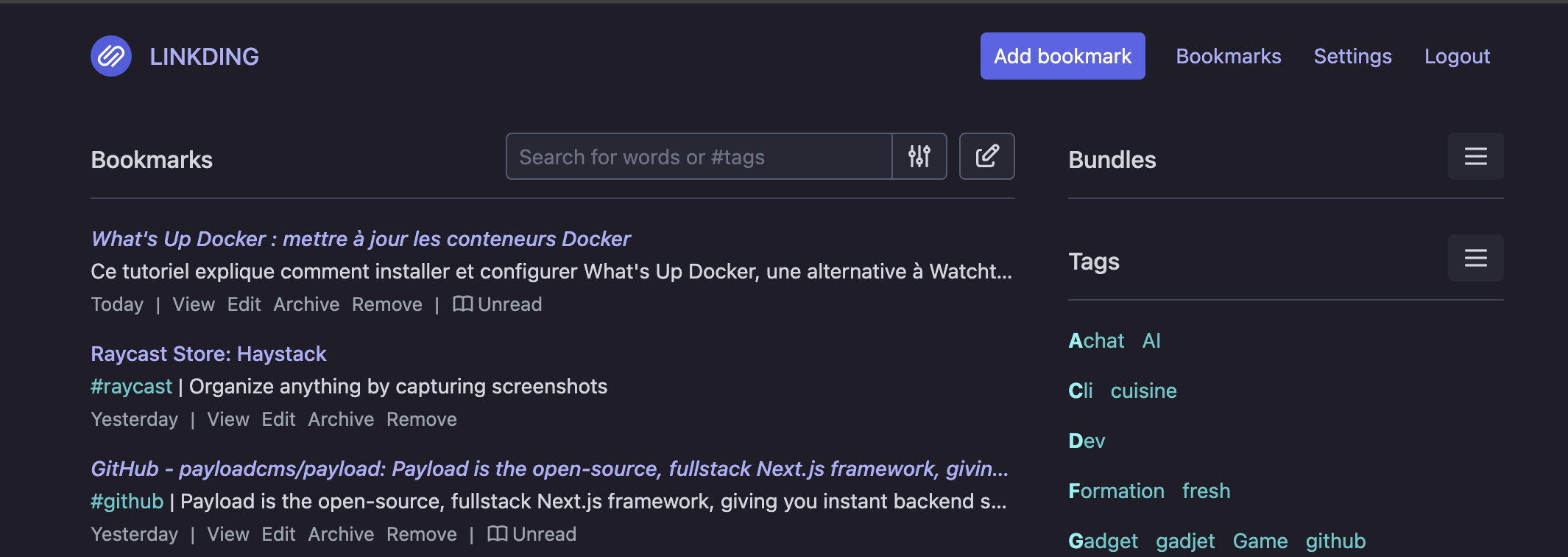Archive the Raycast Store: Haystack bookmark
The width and height of the screenshot is (1568, 557).
click(341, 419)
